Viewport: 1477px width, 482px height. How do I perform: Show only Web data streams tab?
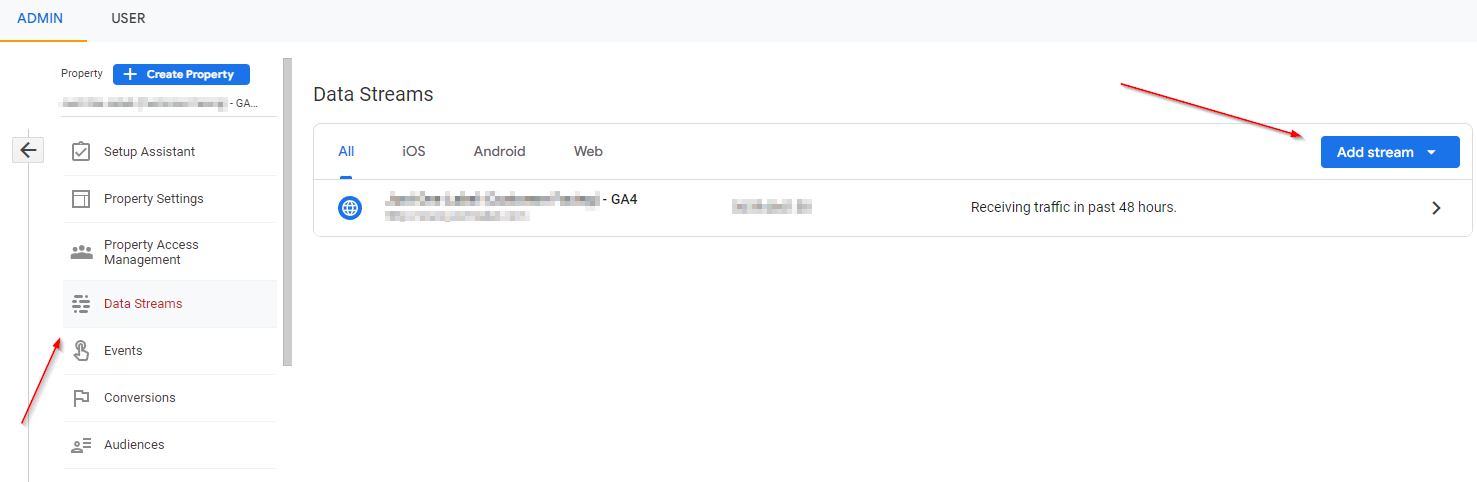pyautogui.click(x=588, y=152)
